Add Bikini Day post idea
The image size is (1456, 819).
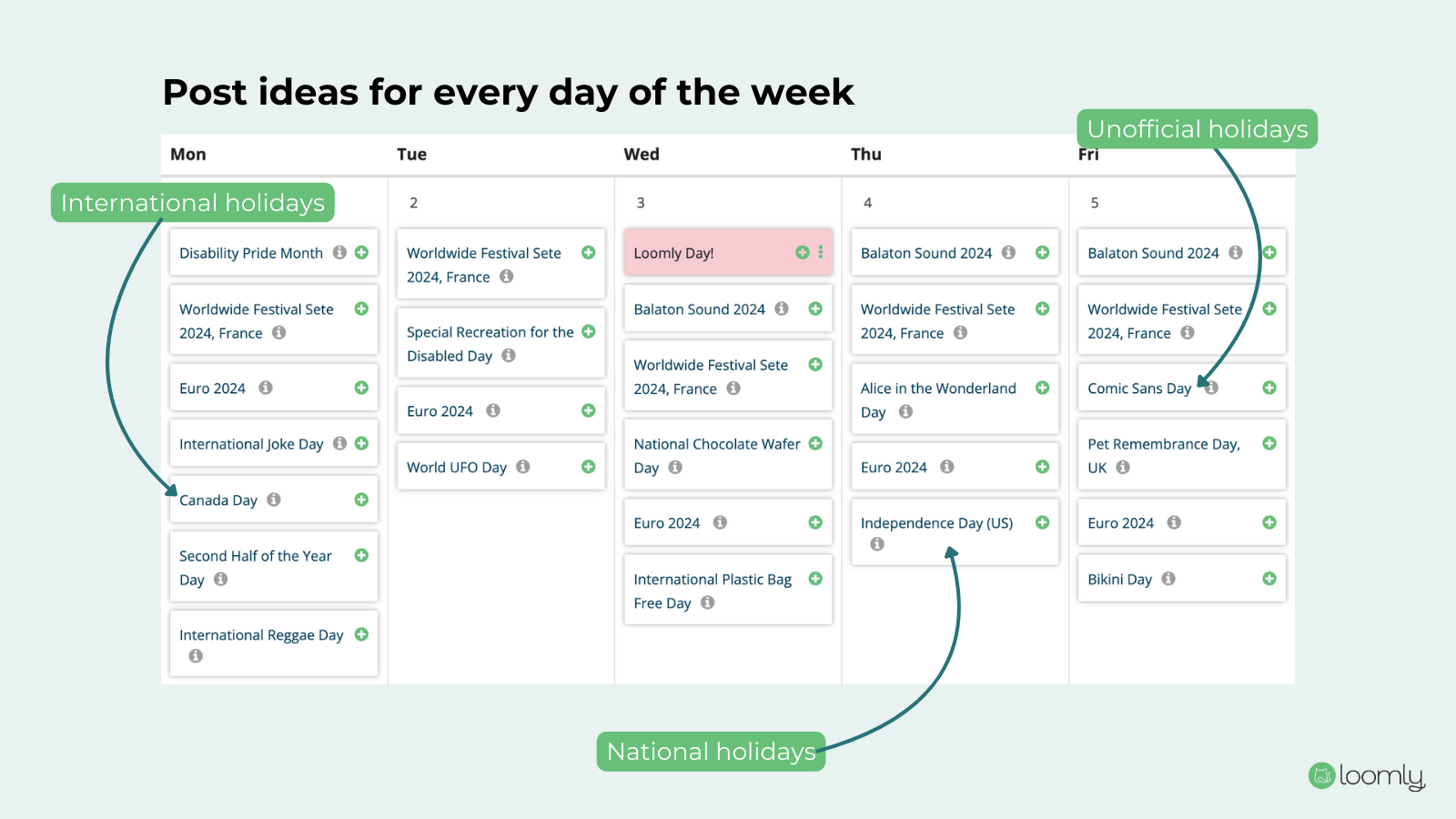(x=1269, y=579)
